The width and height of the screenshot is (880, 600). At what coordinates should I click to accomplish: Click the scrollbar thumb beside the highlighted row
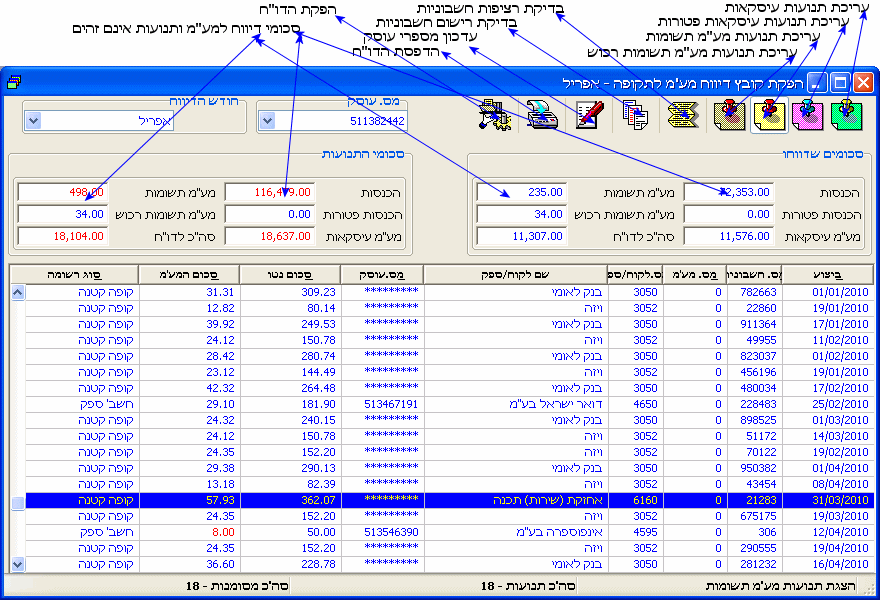pos(18,503)
